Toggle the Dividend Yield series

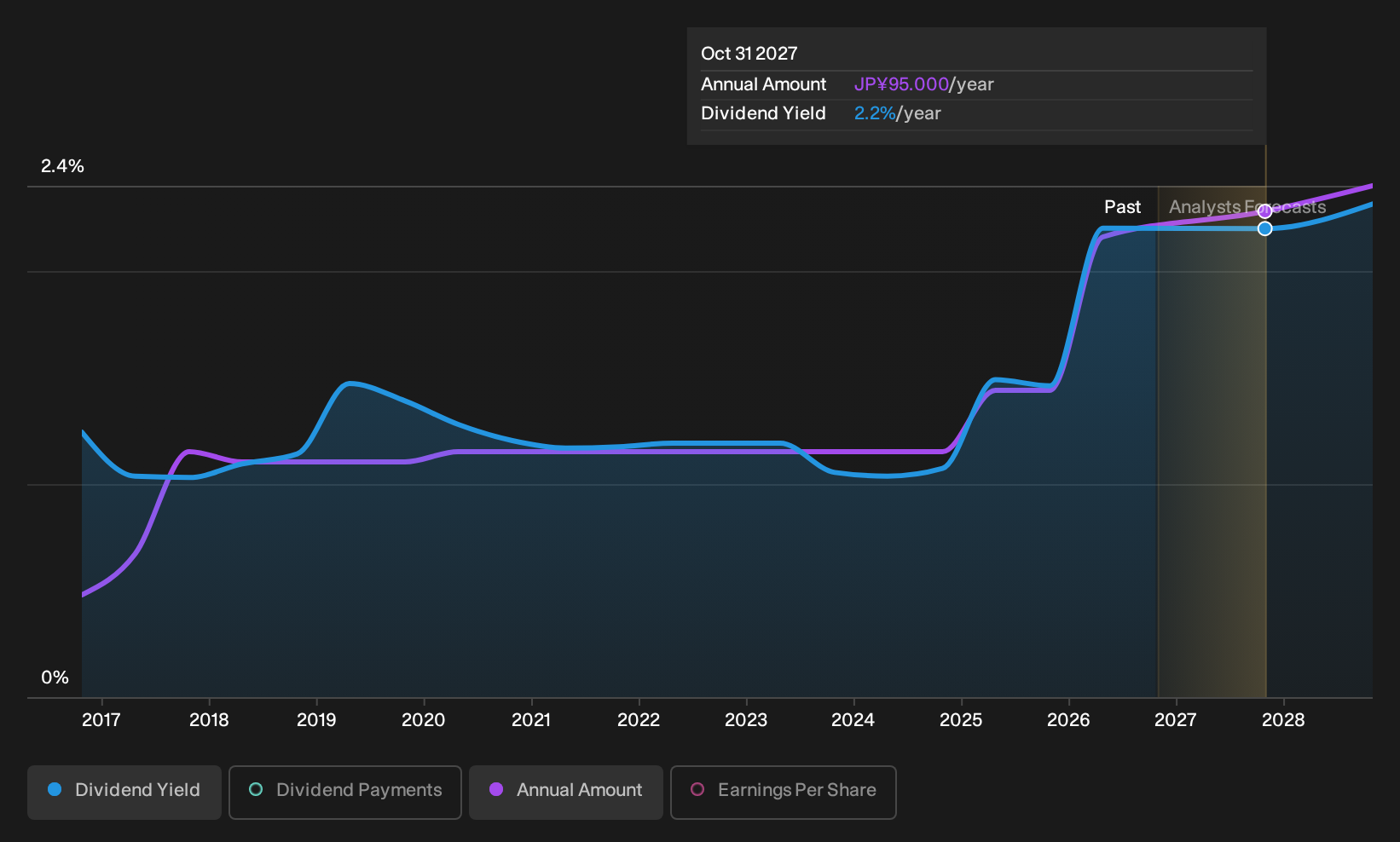pyautogui.click(x=124, y=792)
